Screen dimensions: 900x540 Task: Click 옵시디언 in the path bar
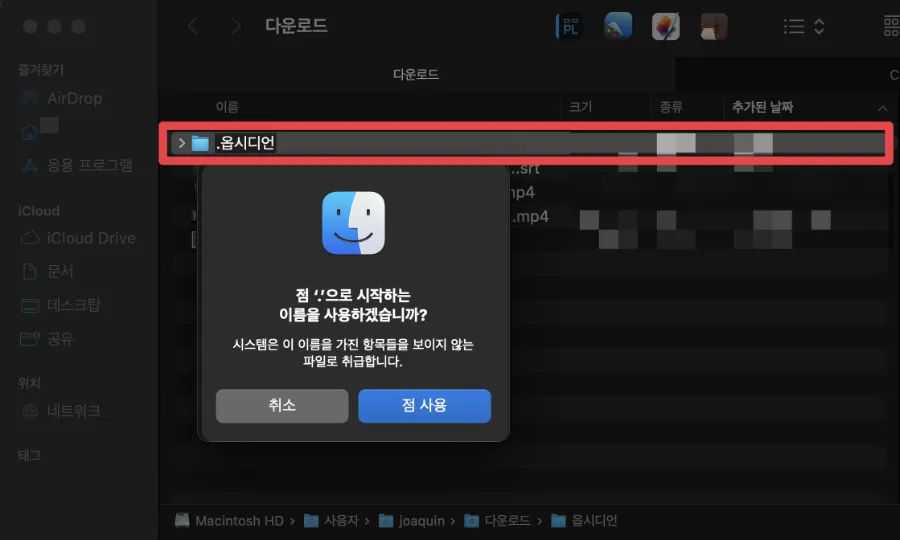pos(584,520)
